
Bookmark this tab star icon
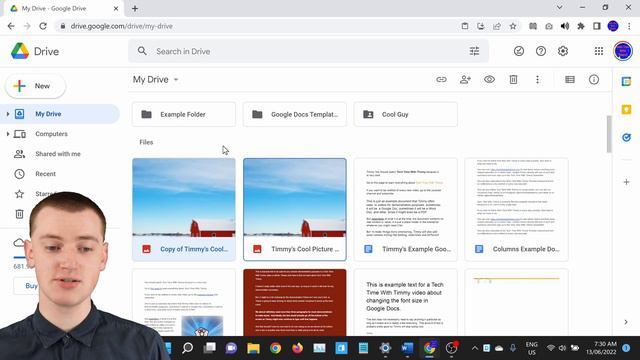click(x=513, y=26)
